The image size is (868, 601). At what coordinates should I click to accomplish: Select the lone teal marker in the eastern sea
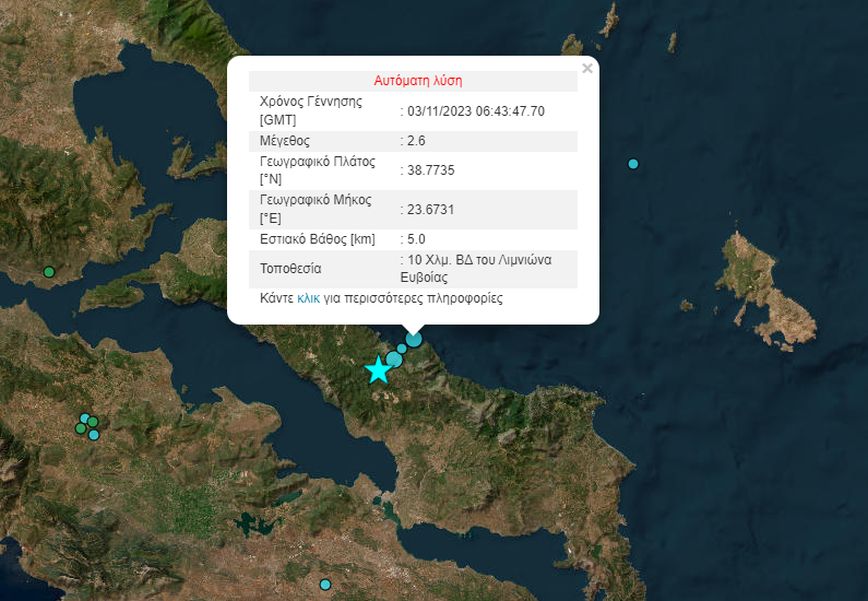(633, 164)
